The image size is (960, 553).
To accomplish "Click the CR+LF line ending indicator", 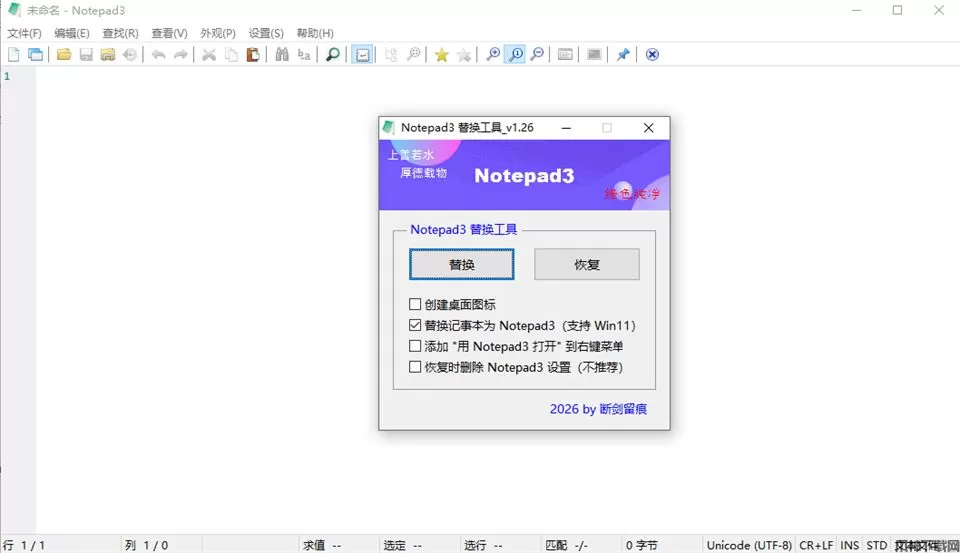I will tap(816, 545).
